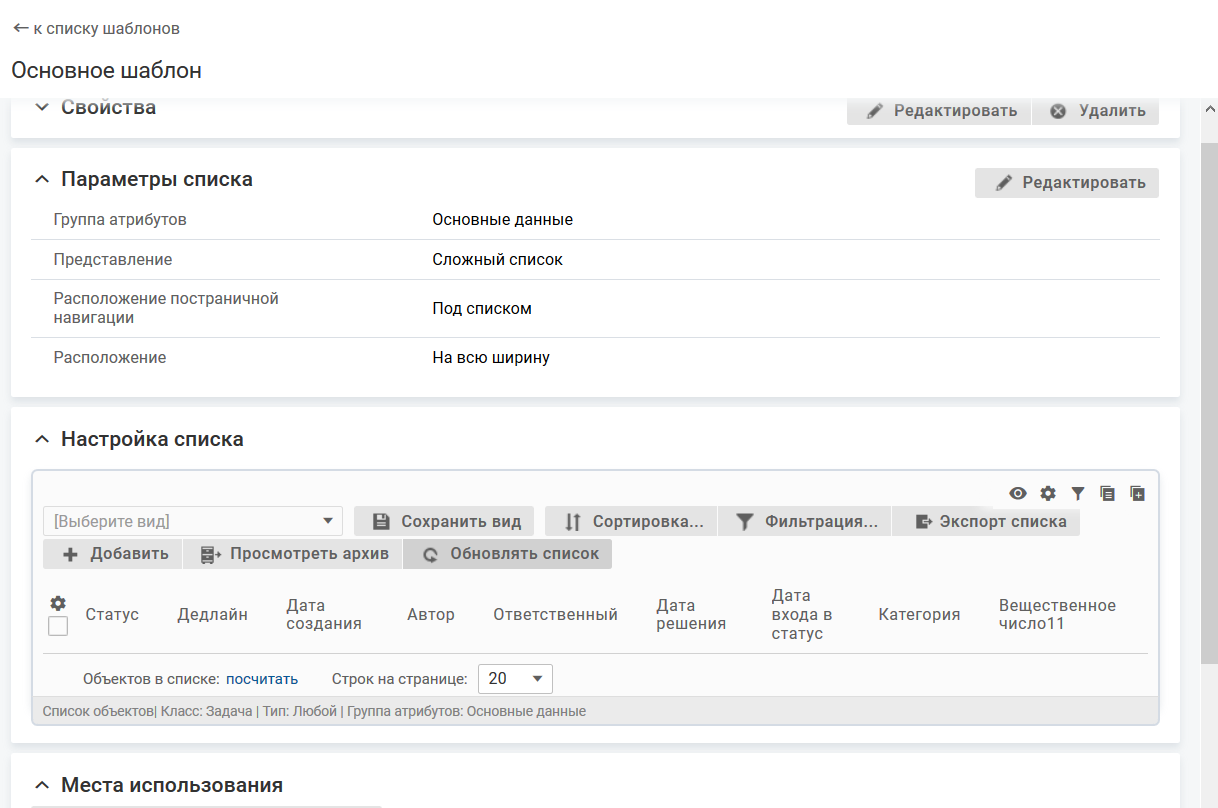Open the Сортировка dialog
The height and width of the screenshot is (808, 1218).
(x=630, y=522)
